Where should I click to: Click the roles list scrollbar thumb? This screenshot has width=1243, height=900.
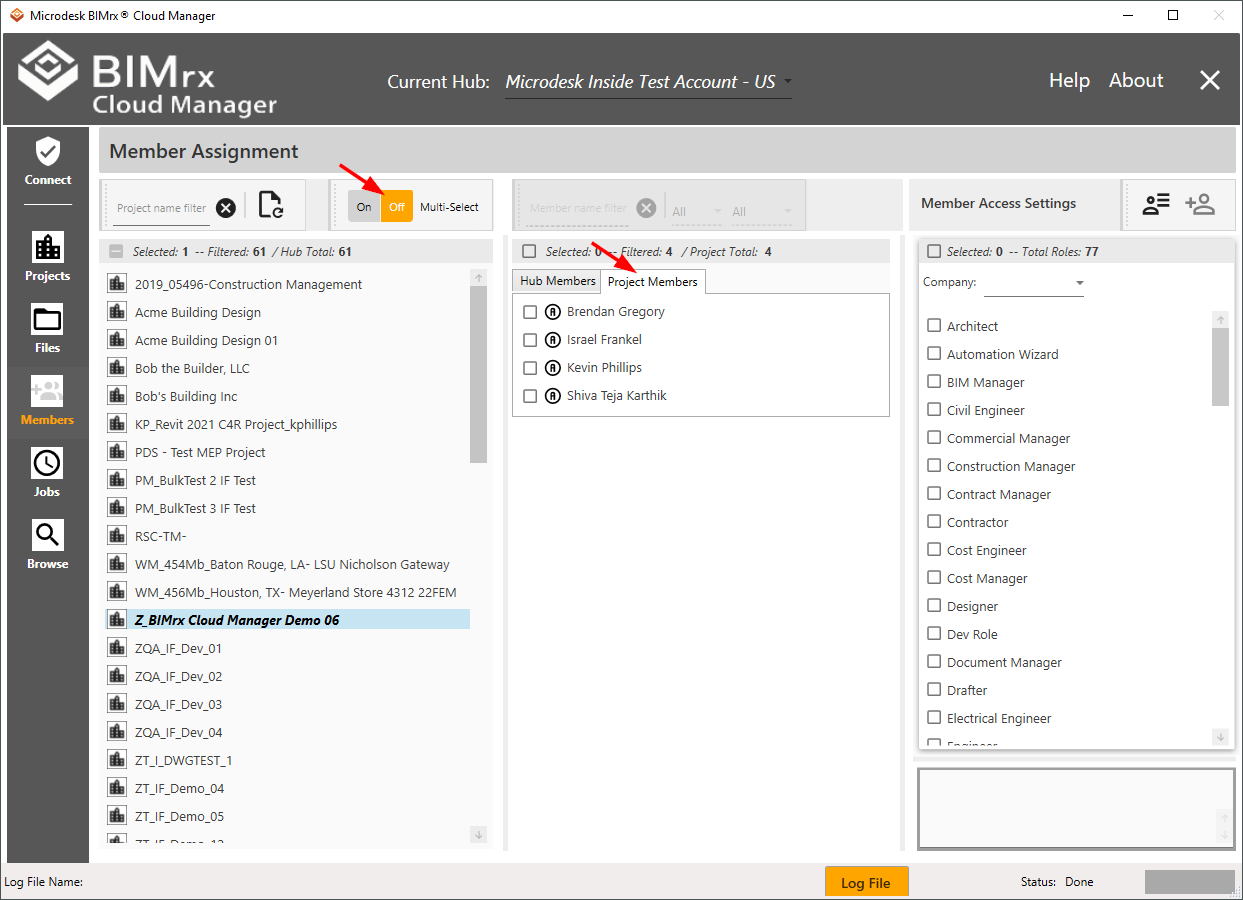1220,366
